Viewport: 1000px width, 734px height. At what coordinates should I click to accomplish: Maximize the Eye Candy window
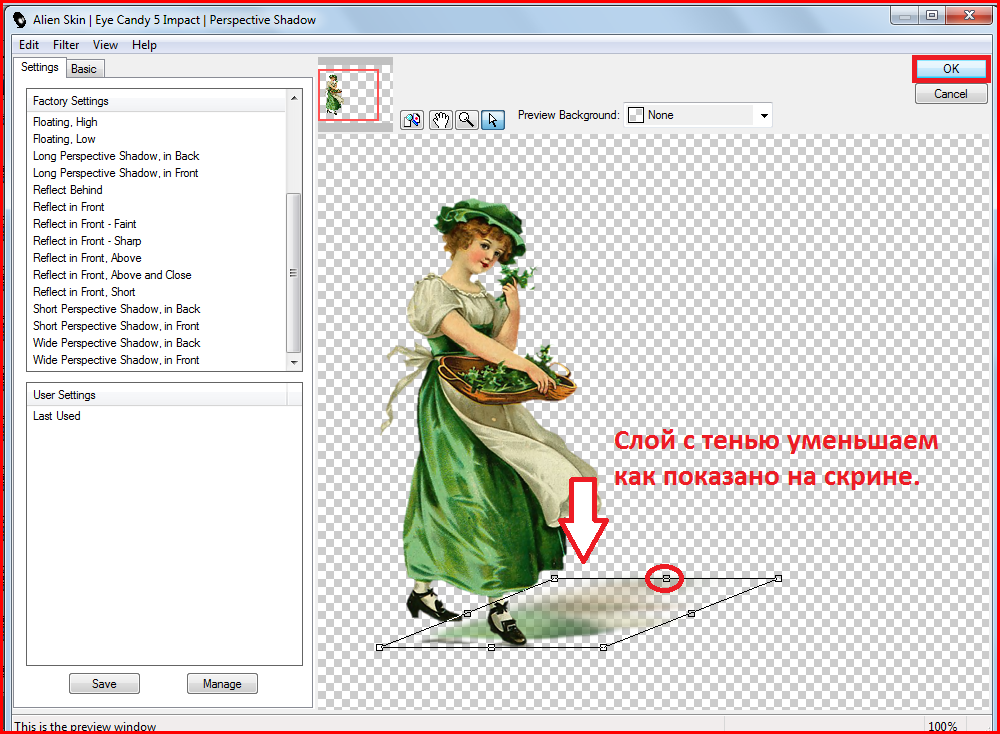932,15
